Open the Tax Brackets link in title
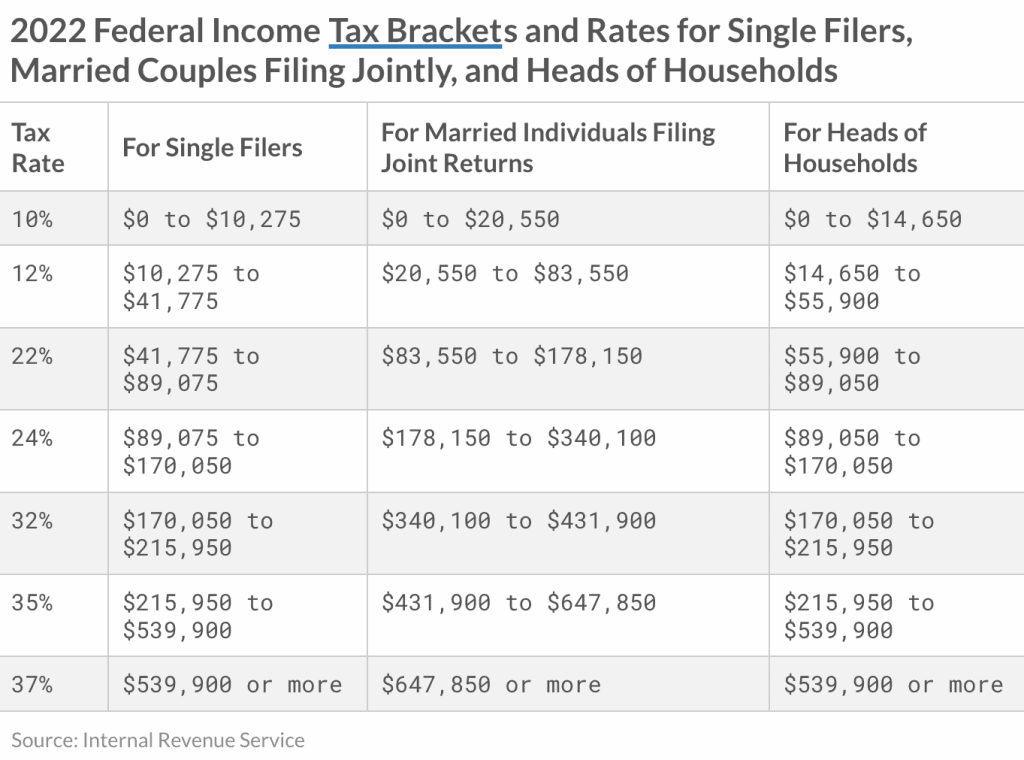 pos(415,32)
